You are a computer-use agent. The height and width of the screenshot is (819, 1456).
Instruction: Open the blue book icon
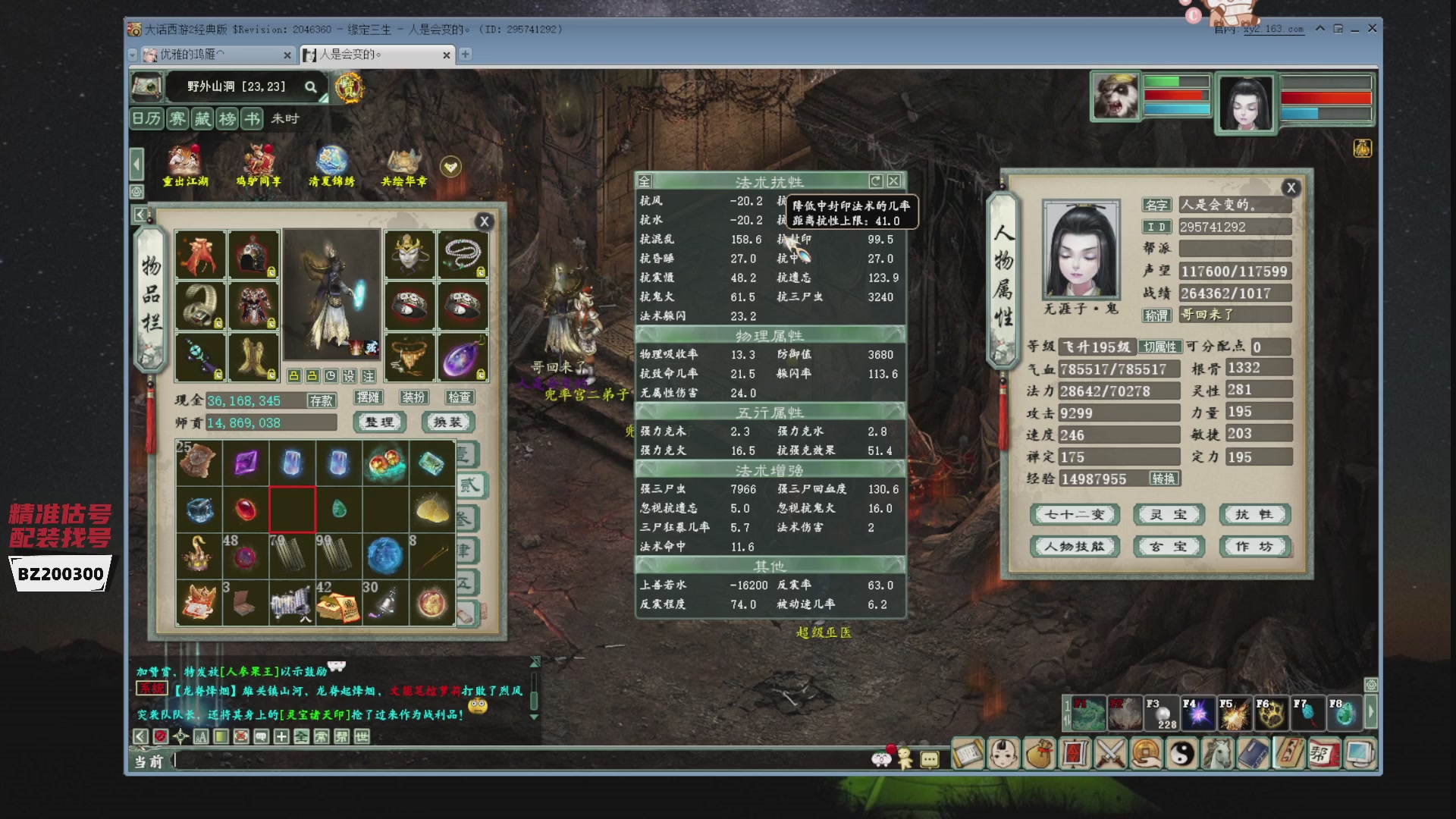pos(1253,754)
